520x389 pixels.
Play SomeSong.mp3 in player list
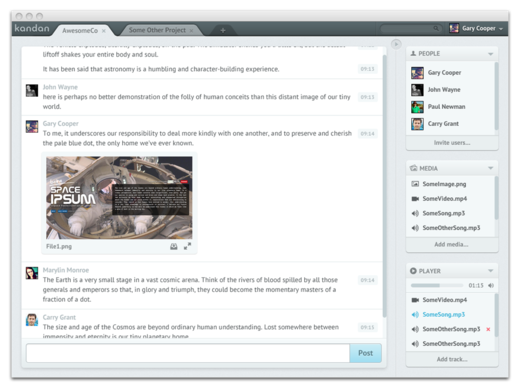[443, 314]
